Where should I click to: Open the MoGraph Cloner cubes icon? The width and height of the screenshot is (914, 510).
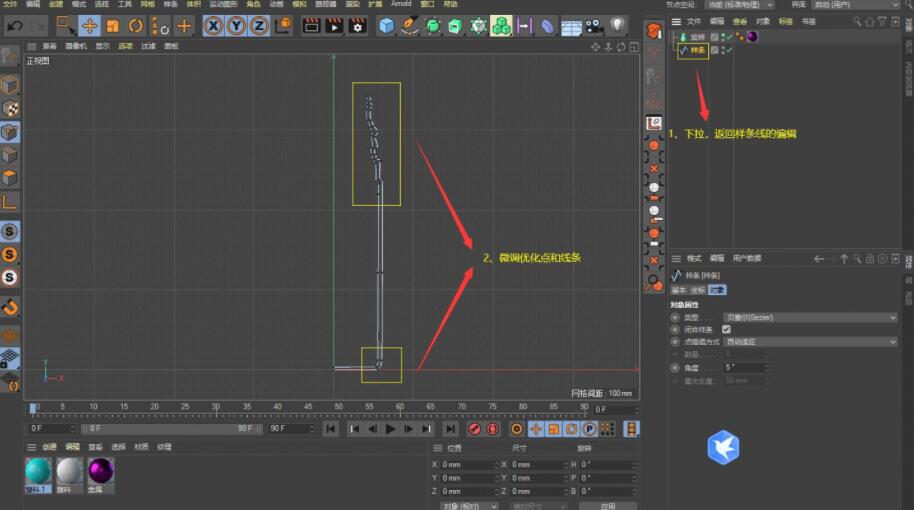click(x=501, y=26)
